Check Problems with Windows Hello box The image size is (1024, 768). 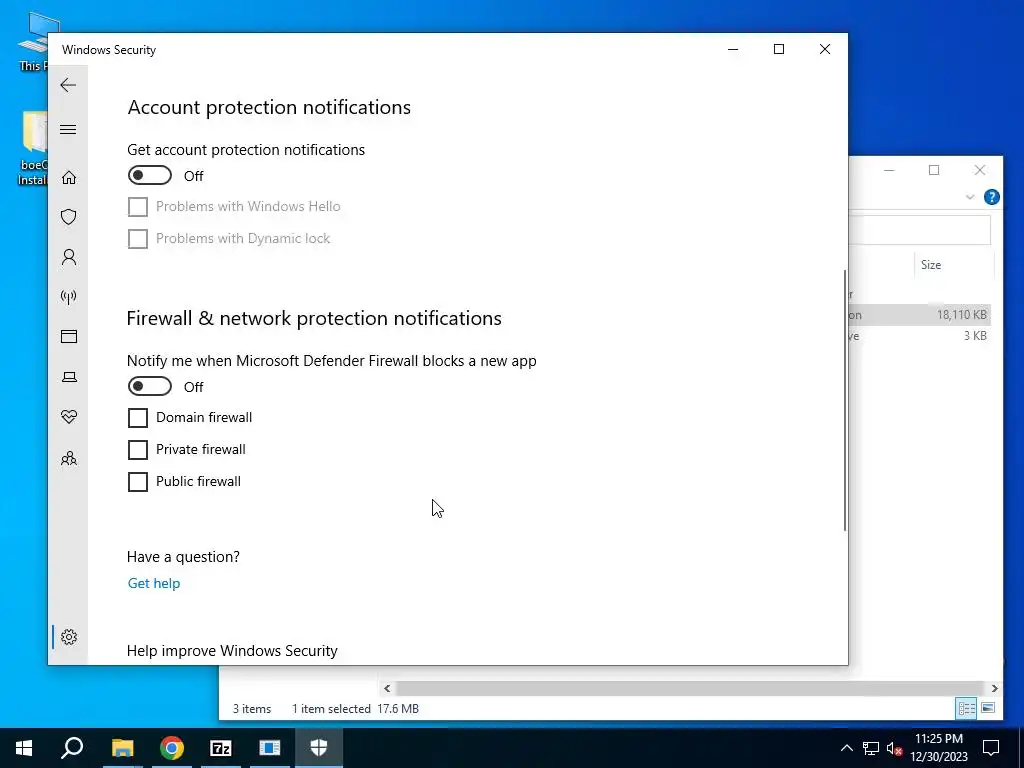point(138,206)
